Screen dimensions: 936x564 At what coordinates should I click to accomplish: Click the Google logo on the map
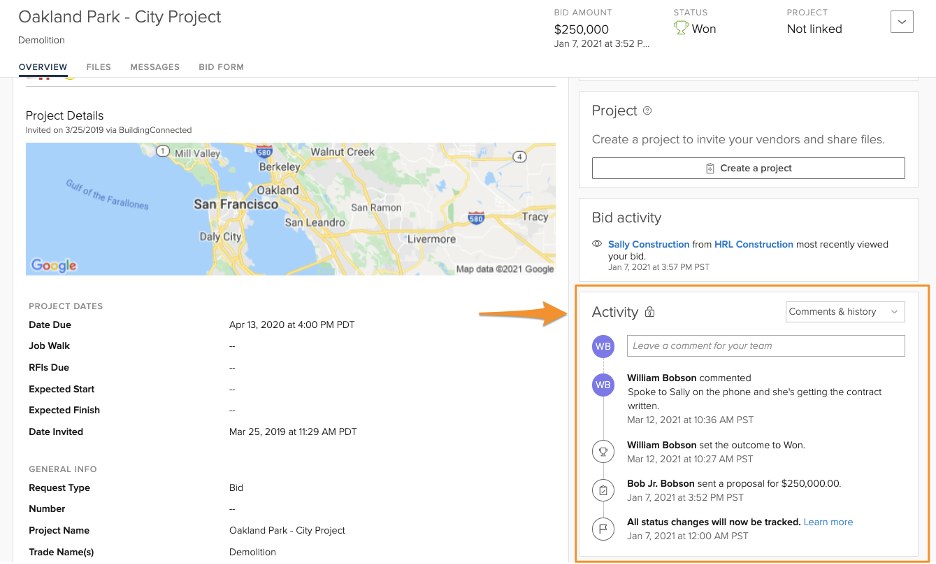tap(54, 265)
